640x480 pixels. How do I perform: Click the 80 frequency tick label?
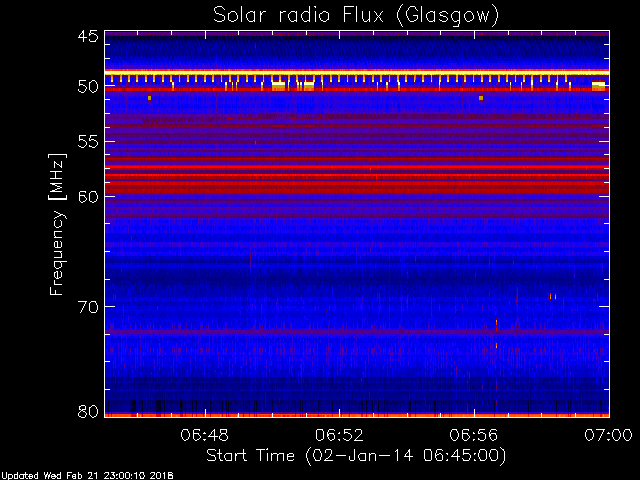pyautogui.click(x=88, y=411)
